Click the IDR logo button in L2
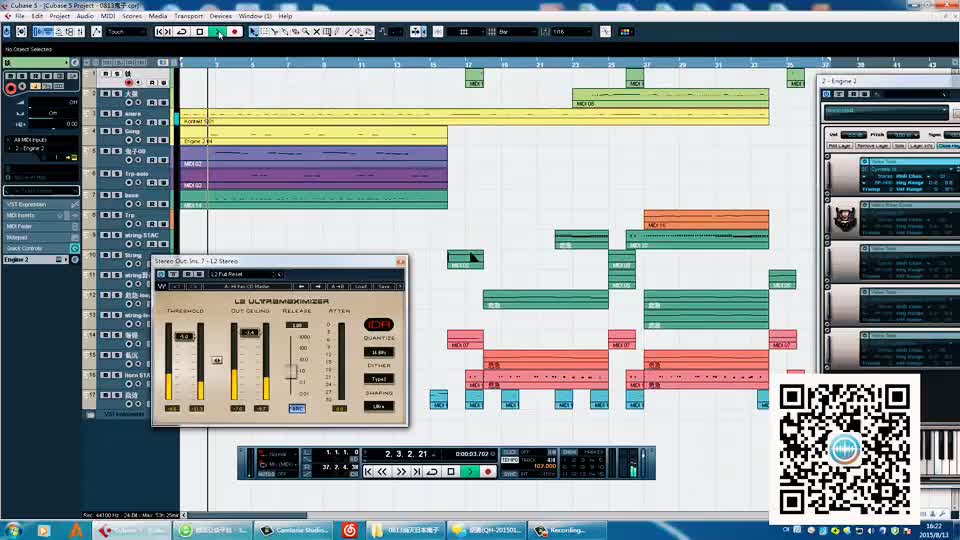Viewport: 960px width, 540px height. 379,324
